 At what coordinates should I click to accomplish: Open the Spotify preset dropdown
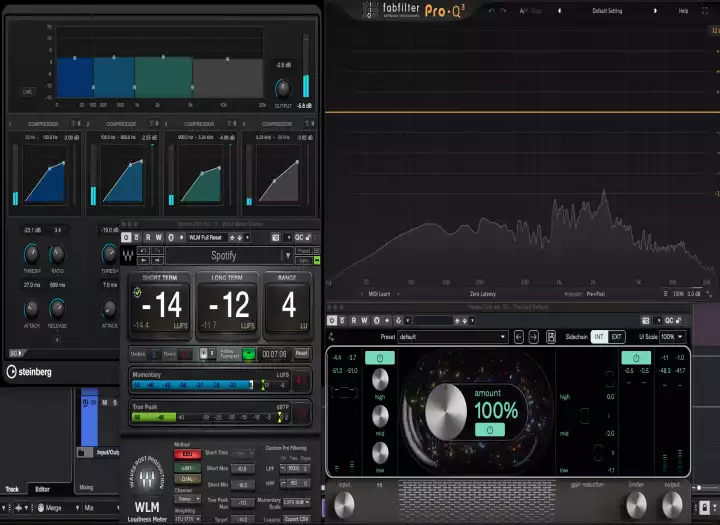click(x=224, y=256)
